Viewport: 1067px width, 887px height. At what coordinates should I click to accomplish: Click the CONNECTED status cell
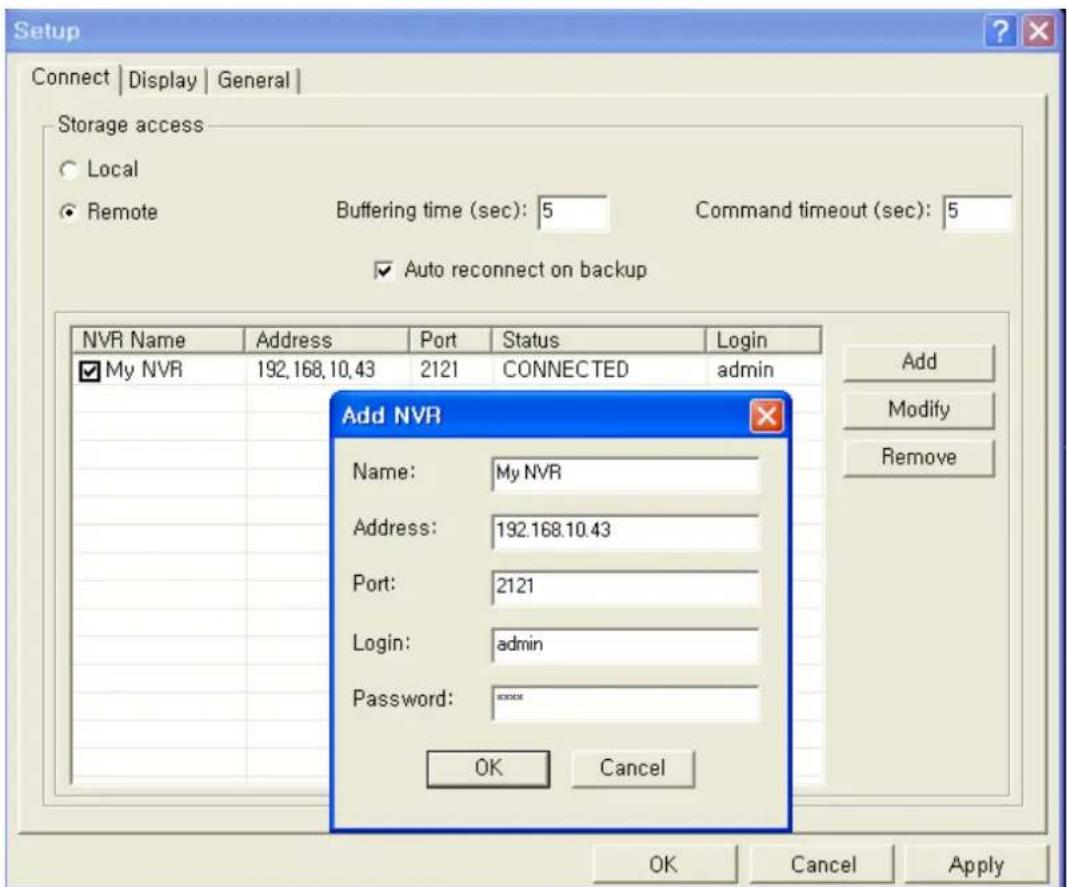(565, 370)
